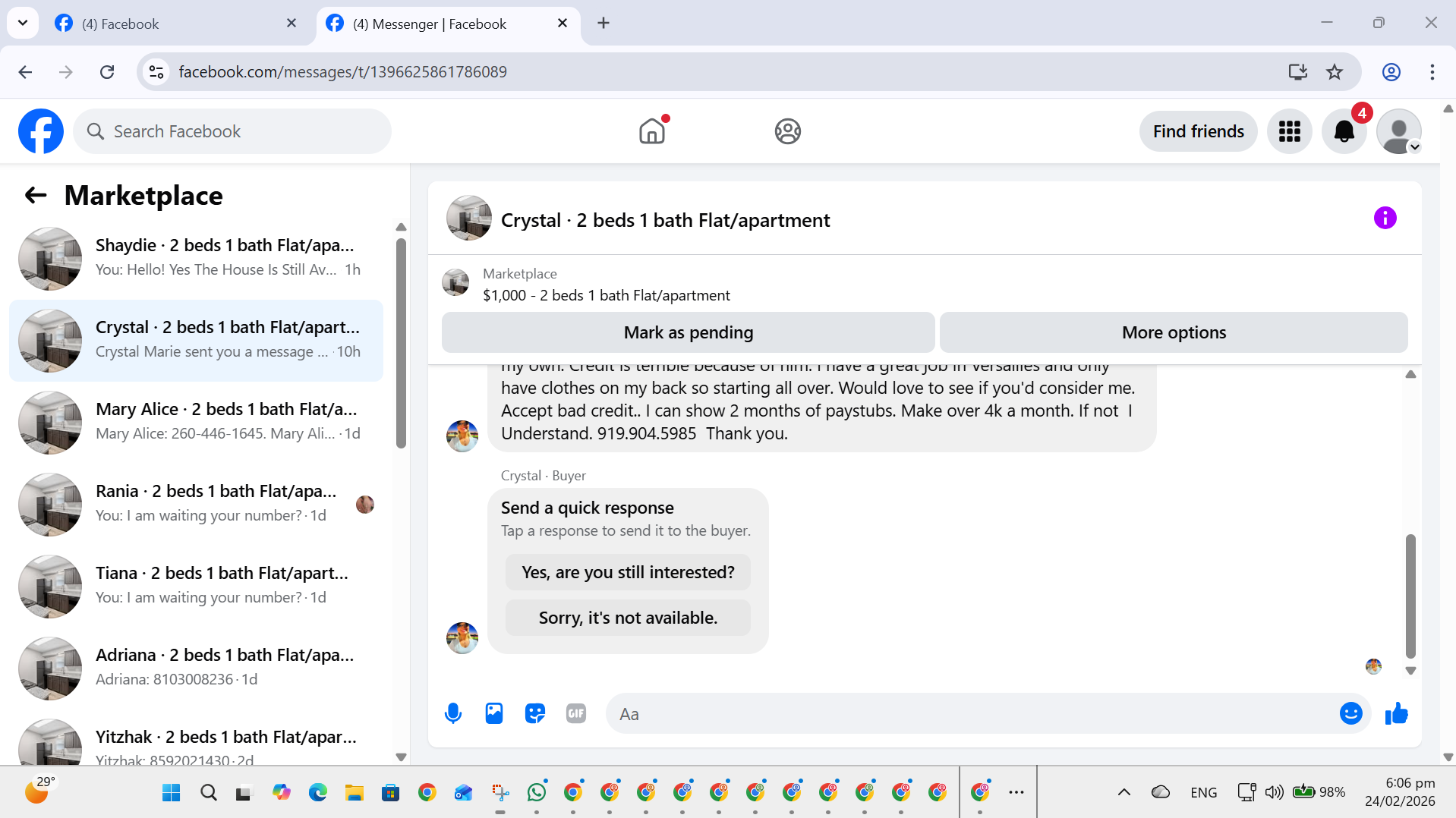The width and height of the screenshot is (1456, 818).
Task: Send a thumbs-up like
Action: point(1396,713)
